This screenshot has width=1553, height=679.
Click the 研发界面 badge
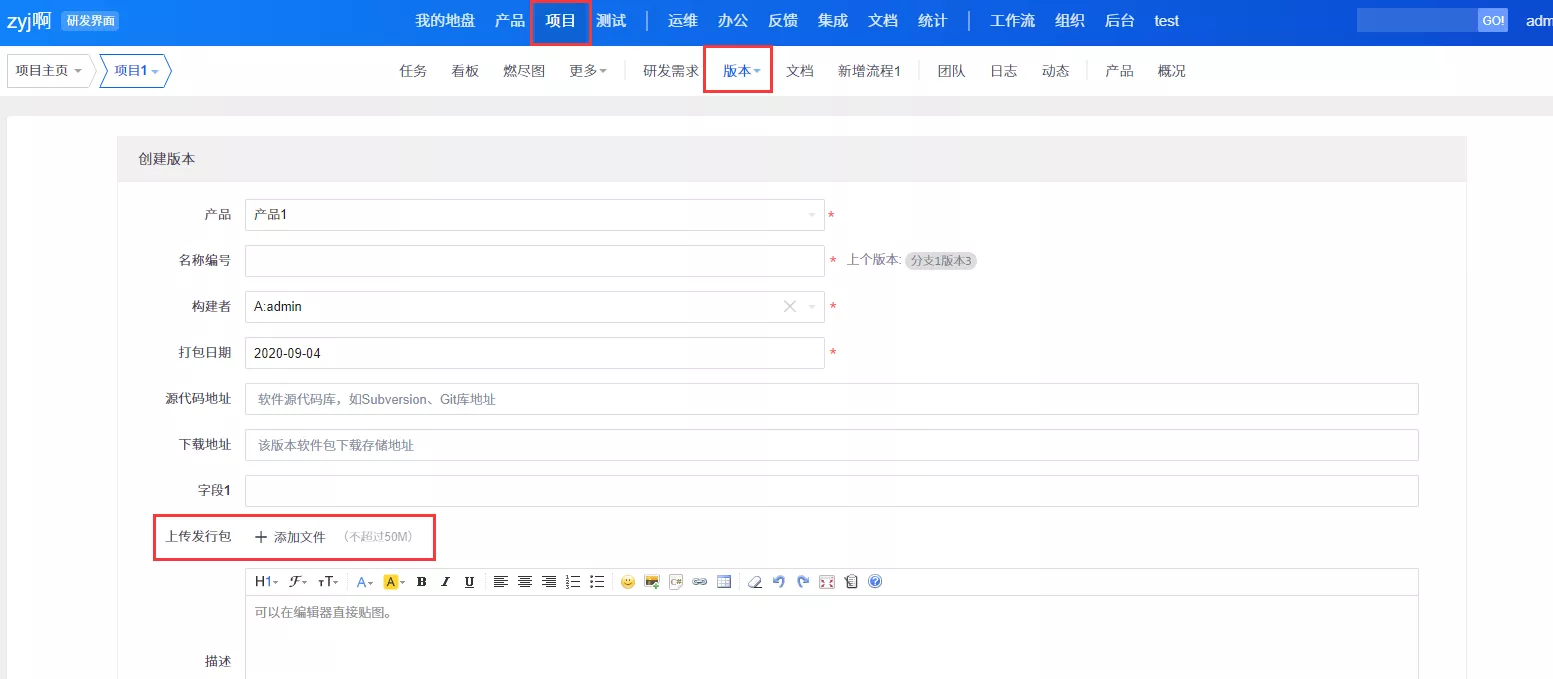pos(90,21)
